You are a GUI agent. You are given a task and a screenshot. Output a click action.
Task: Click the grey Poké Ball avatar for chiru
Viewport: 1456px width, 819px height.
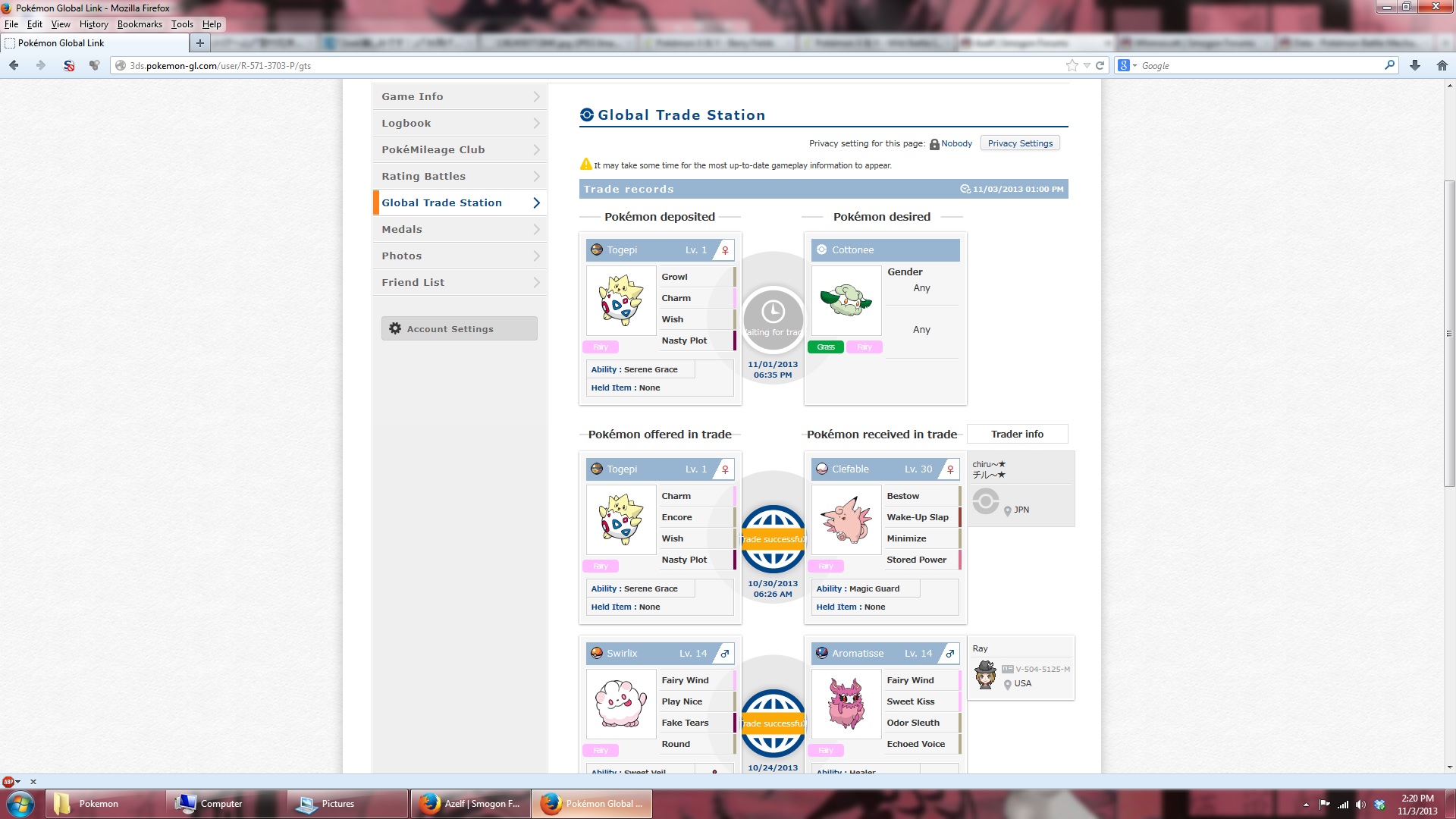click(x=986, y=501)
